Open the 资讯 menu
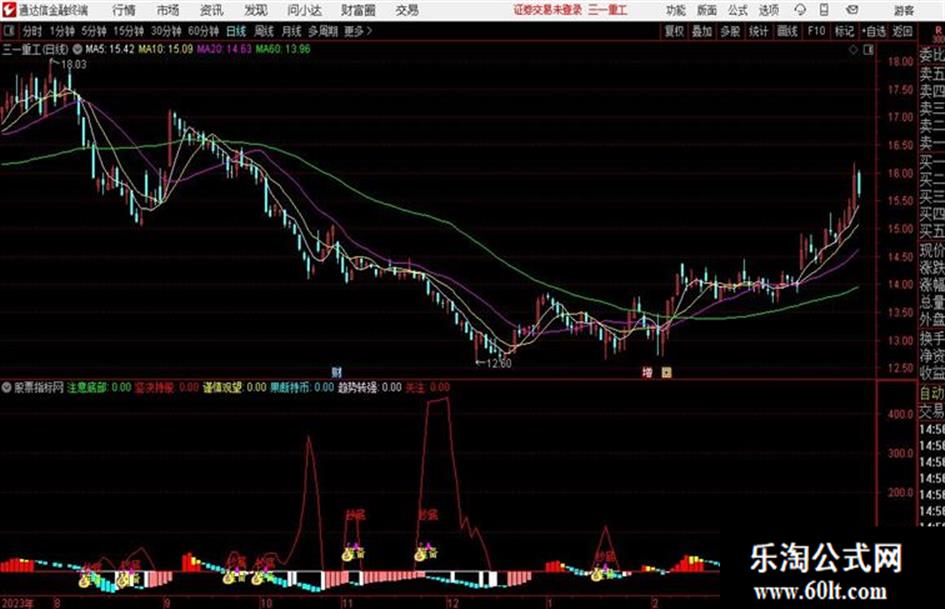 212,10
